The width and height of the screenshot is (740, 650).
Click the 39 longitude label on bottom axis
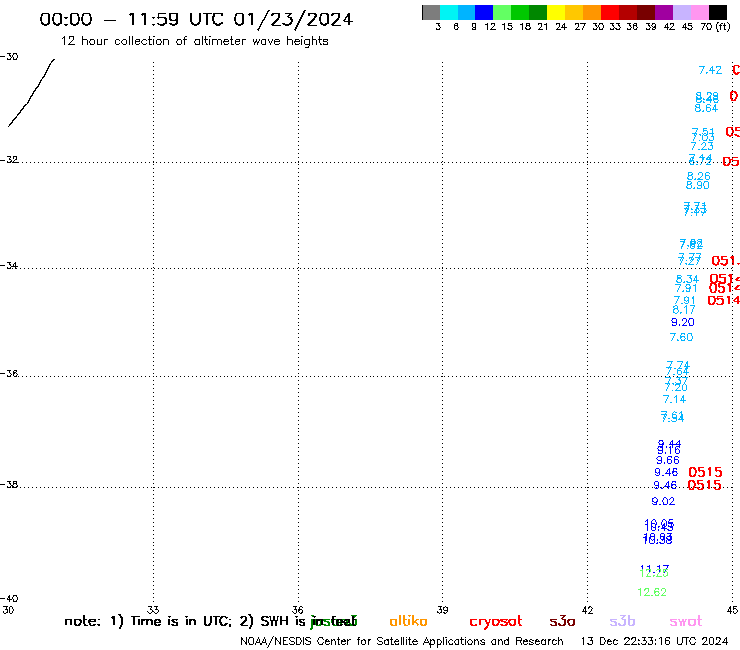point(442,610)
